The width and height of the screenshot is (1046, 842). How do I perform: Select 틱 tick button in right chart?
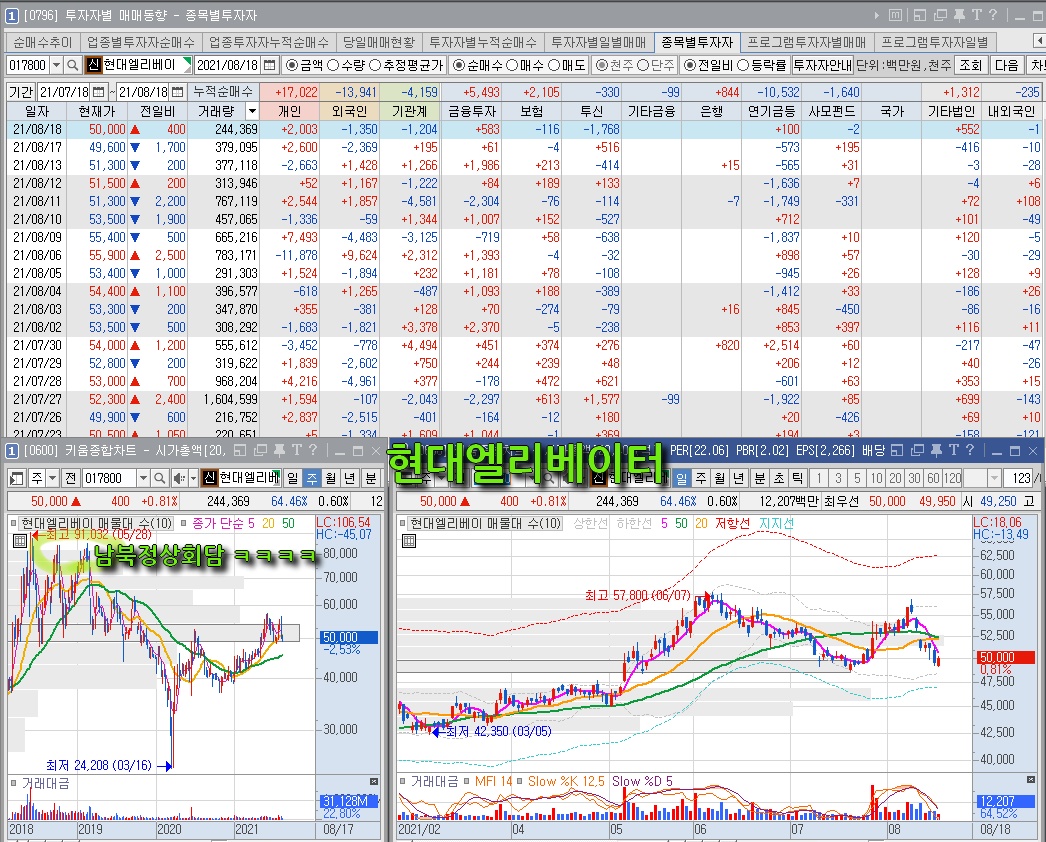(x=798, y=478)
